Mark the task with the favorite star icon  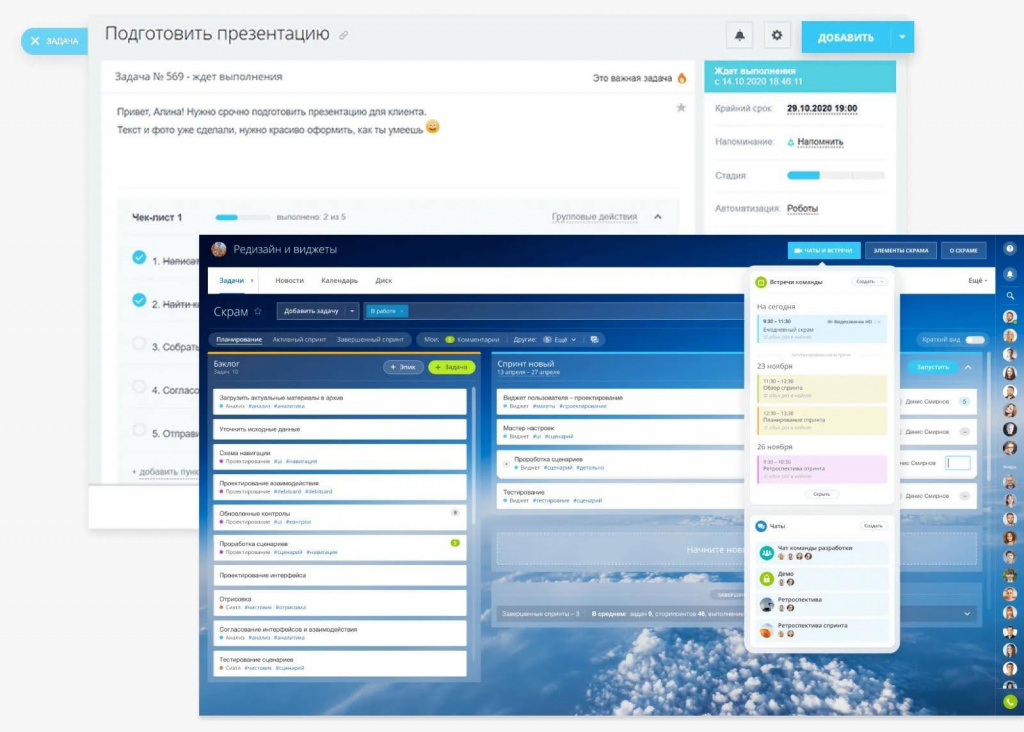pos(681,108)
